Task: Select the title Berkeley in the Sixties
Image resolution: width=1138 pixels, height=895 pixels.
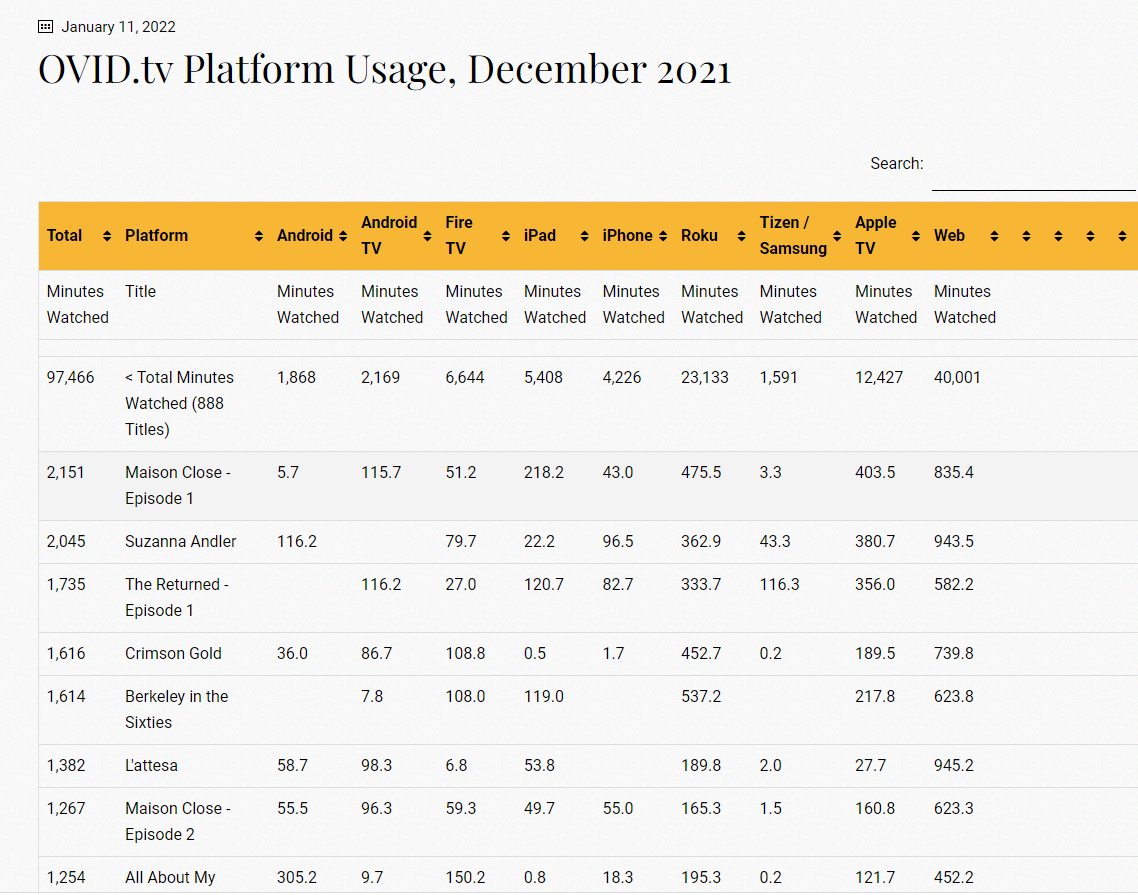Action: 176,709
